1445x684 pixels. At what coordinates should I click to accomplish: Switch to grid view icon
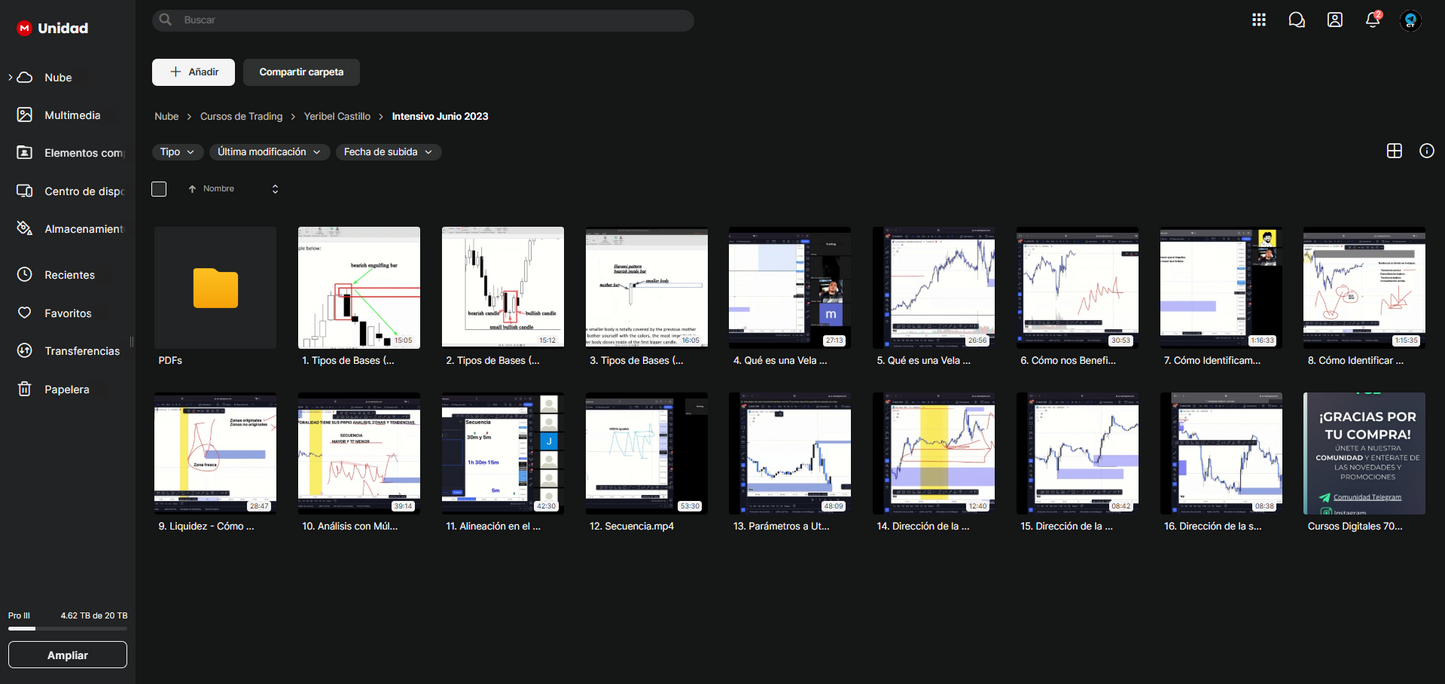[x=1394, y=151]
